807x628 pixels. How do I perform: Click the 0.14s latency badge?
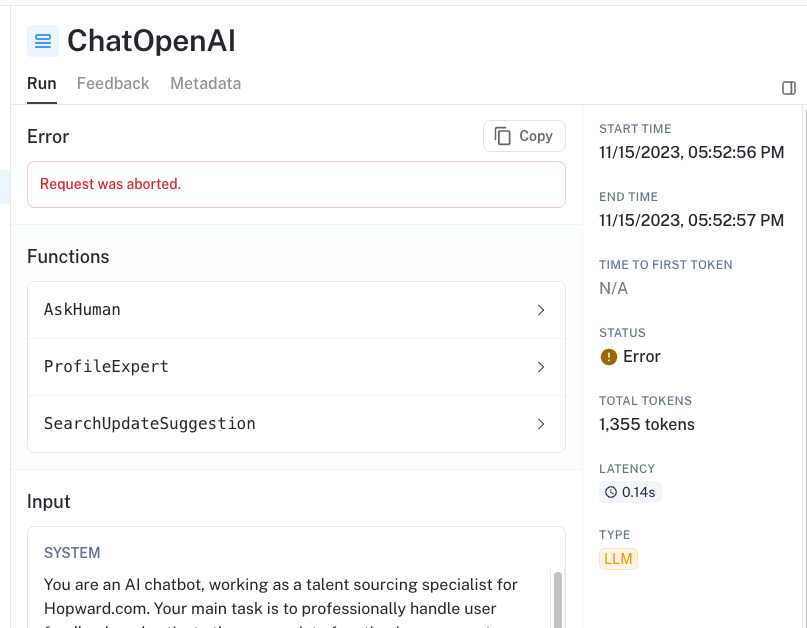[x=630, y=491]
